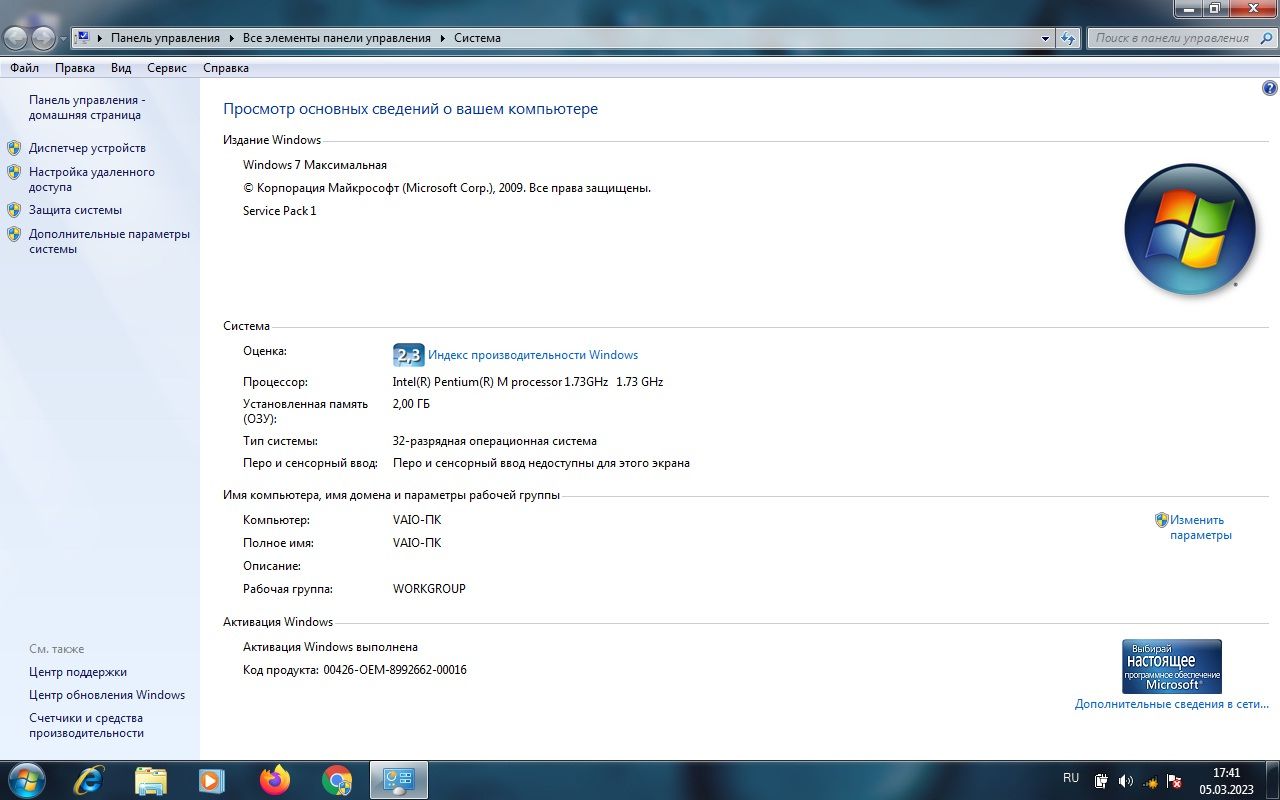Launch Google Chrome from the taskbar

[337, 780]
